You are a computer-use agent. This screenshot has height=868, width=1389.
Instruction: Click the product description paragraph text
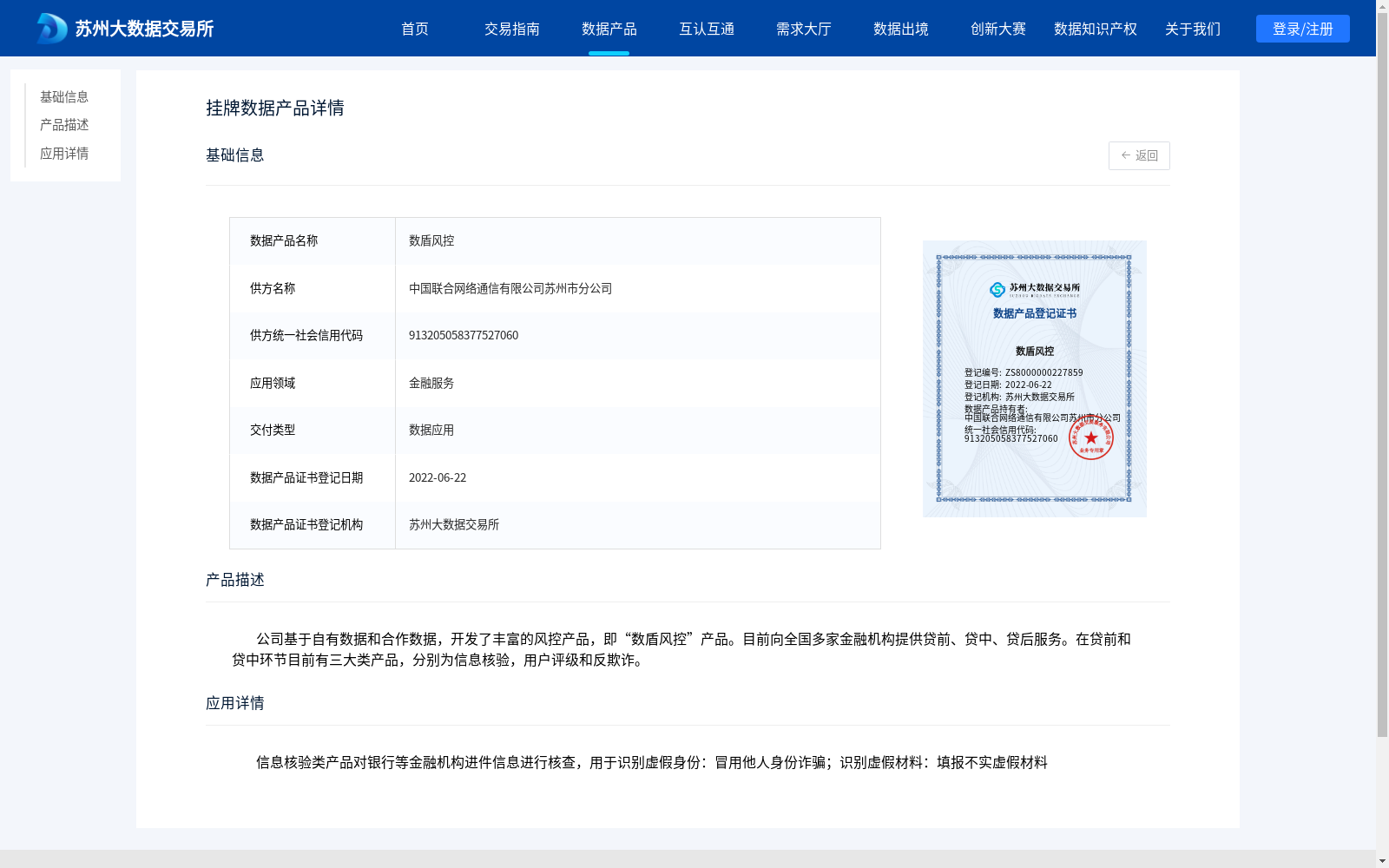pos(681,649)
